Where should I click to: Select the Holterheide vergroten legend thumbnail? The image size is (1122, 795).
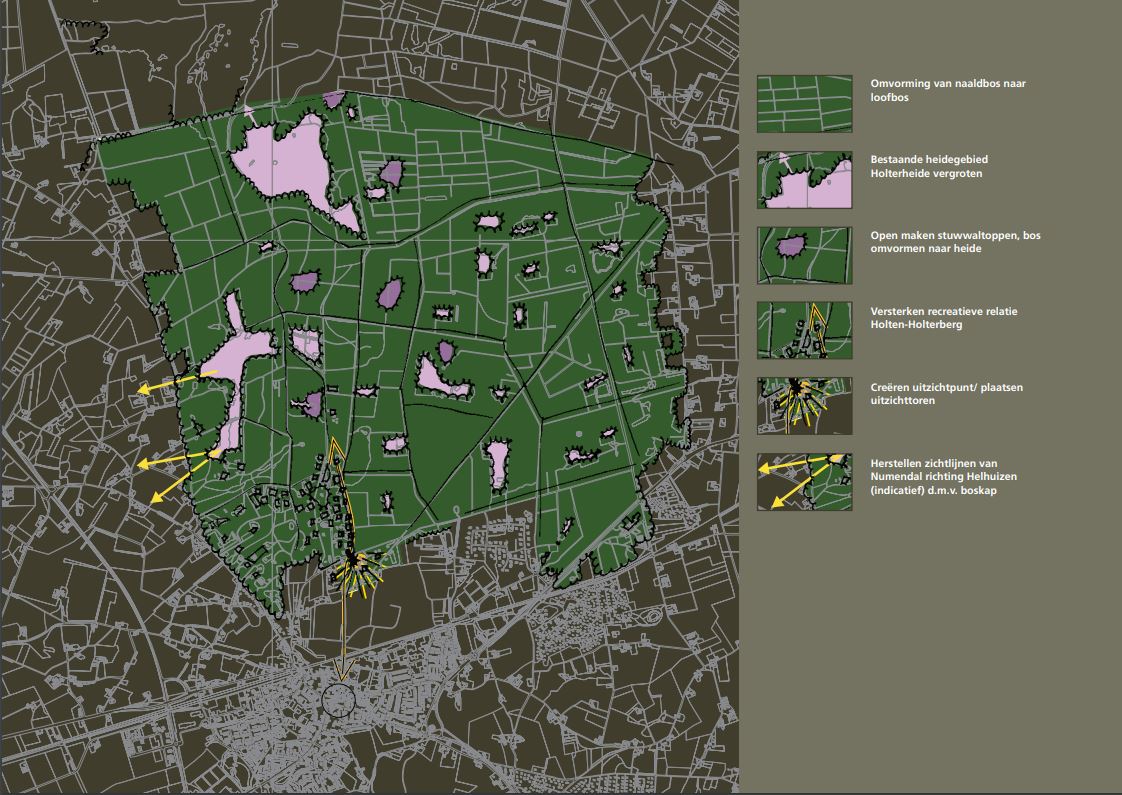(x=804, y=180)
